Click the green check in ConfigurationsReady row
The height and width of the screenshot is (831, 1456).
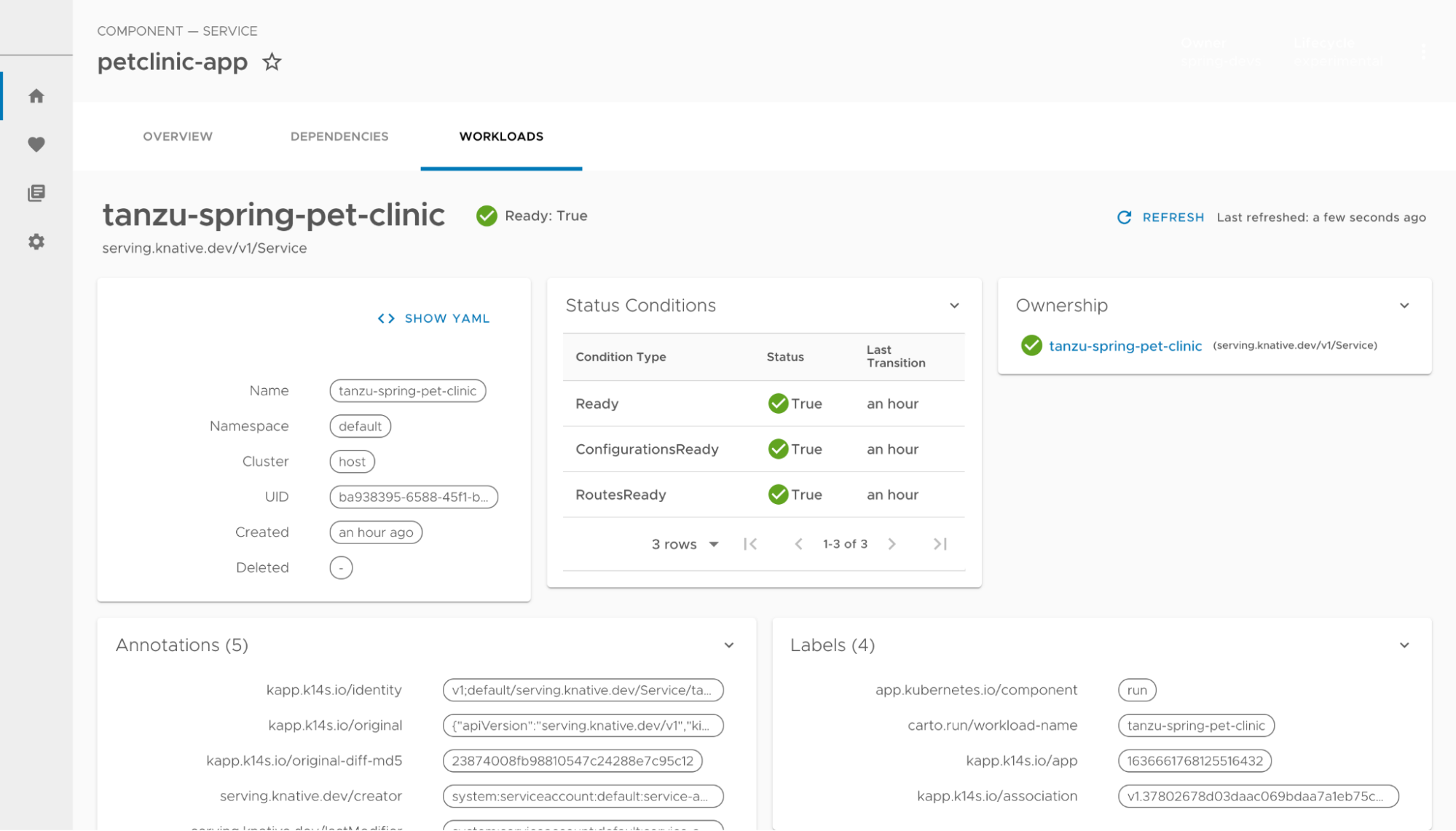click(778, 449)
